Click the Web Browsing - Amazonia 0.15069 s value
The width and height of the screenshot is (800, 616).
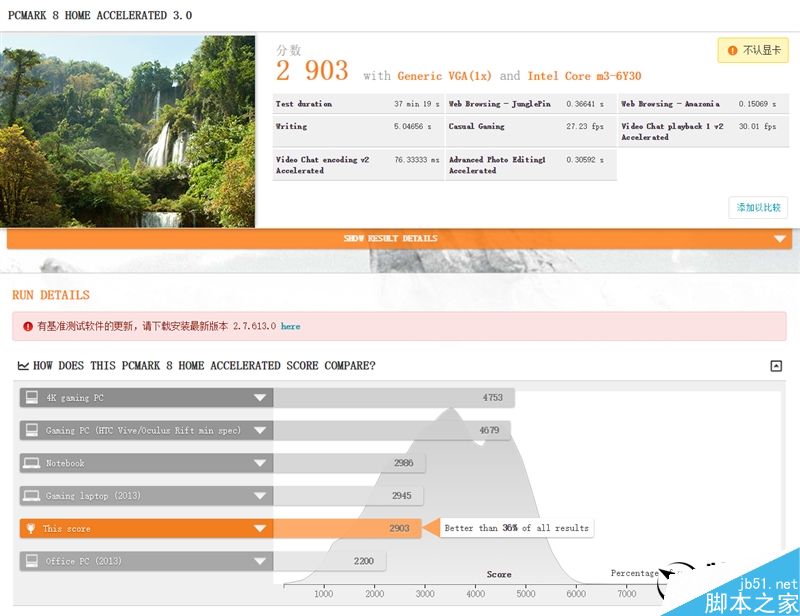click(758, 104)
